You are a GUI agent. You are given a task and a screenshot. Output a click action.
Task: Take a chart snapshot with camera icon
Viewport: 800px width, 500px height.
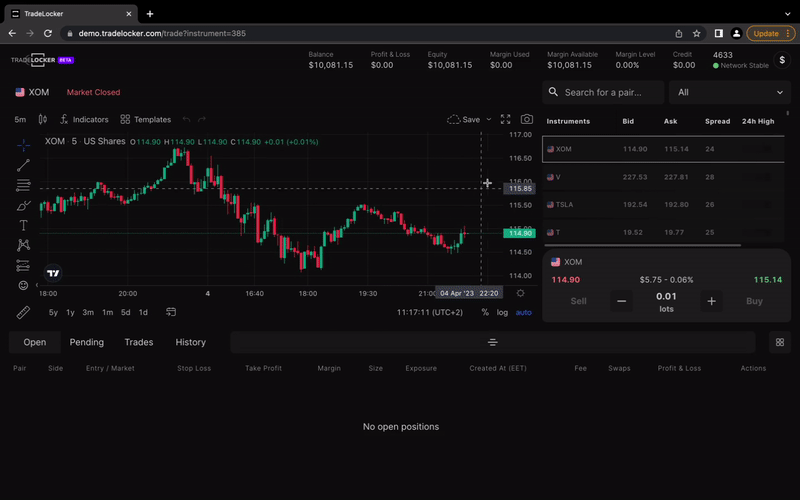click(527, 119)
